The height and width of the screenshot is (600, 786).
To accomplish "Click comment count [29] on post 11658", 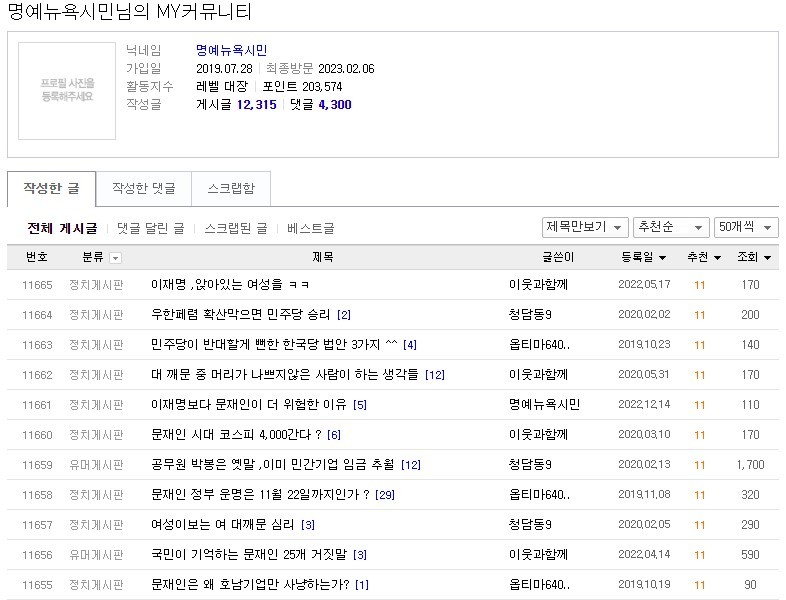I will (x=385, y=495).
